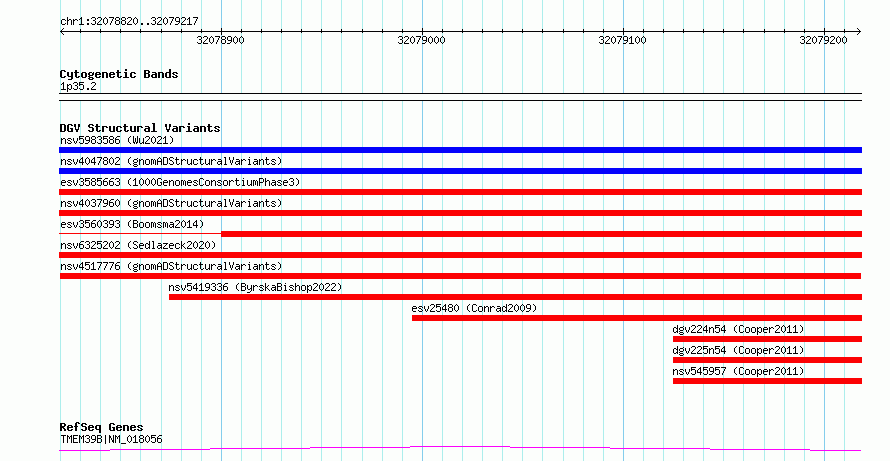The image size is (890, 461).
Task: Select the red bar under nsv4037960
Action: 460,213
